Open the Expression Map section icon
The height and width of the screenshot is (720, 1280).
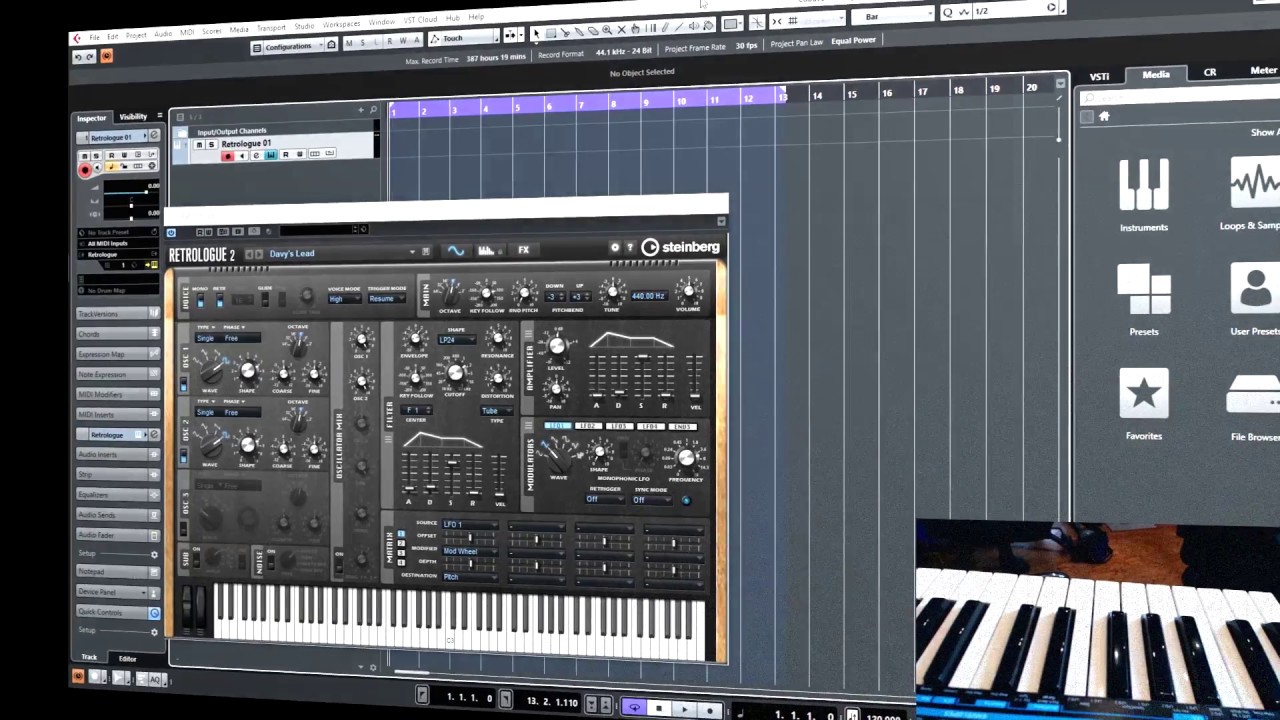click(x=154, y=354)
